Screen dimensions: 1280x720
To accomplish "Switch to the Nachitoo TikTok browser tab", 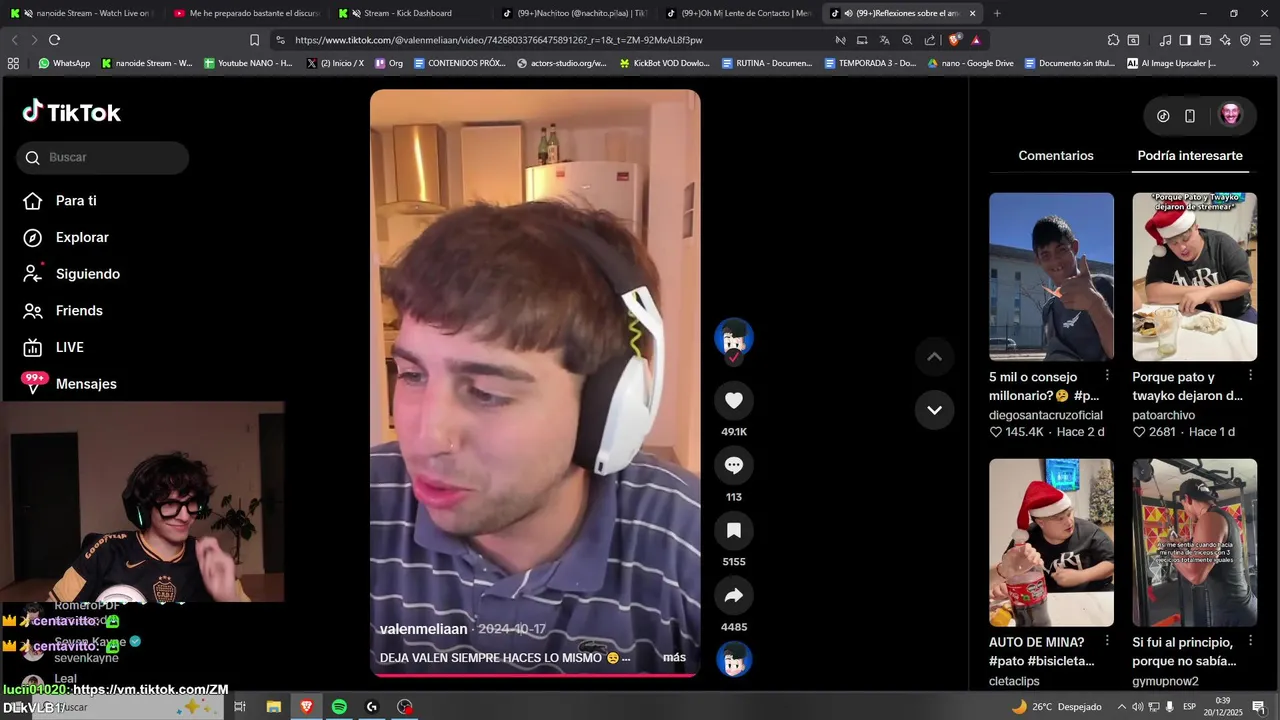I will point(574,13).
